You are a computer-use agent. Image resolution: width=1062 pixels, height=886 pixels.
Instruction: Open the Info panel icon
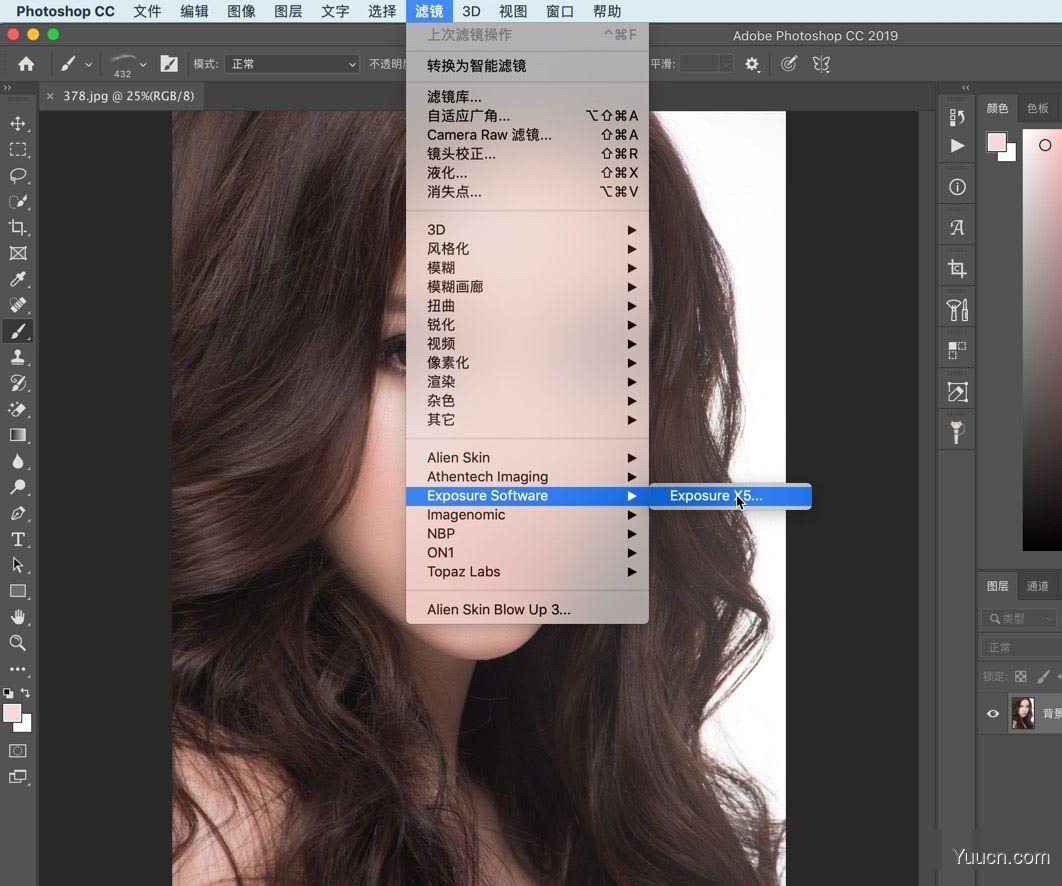[957, 187]
